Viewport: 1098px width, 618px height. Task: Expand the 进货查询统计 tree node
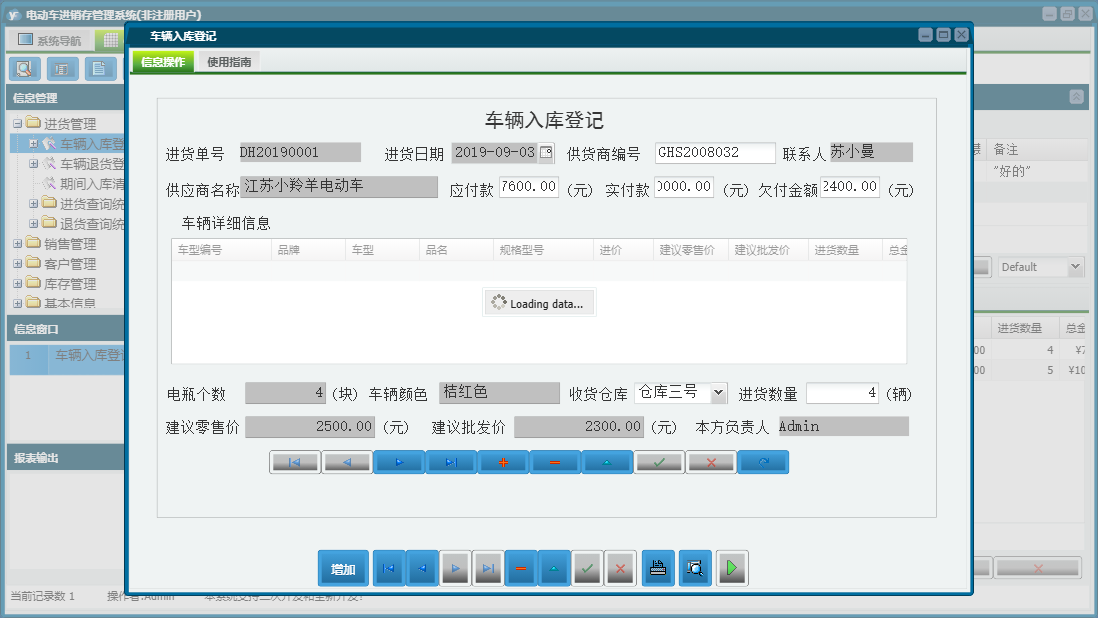(x=33, y=204)
